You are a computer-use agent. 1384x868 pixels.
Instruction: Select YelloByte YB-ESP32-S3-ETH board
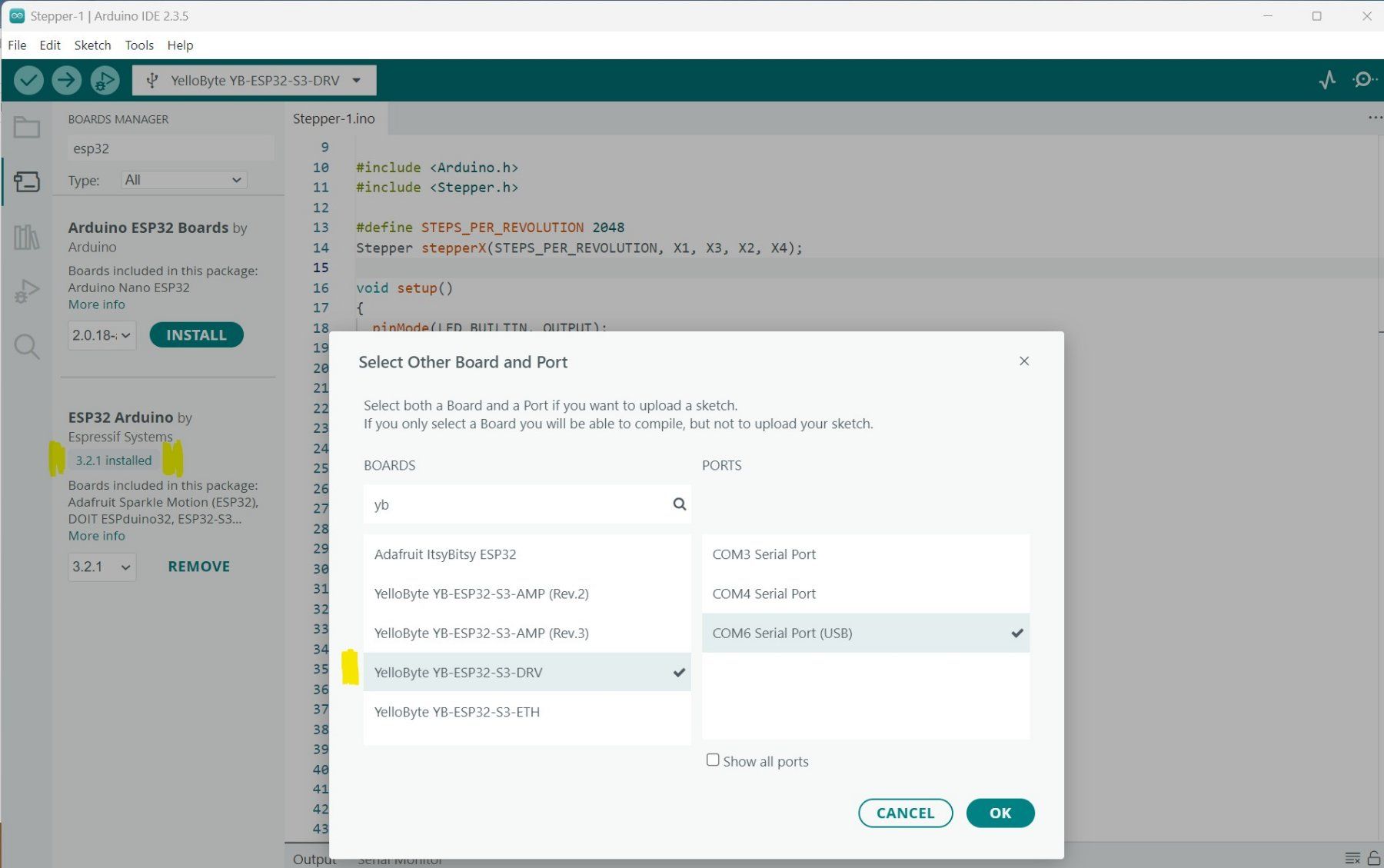click(527, 712)
